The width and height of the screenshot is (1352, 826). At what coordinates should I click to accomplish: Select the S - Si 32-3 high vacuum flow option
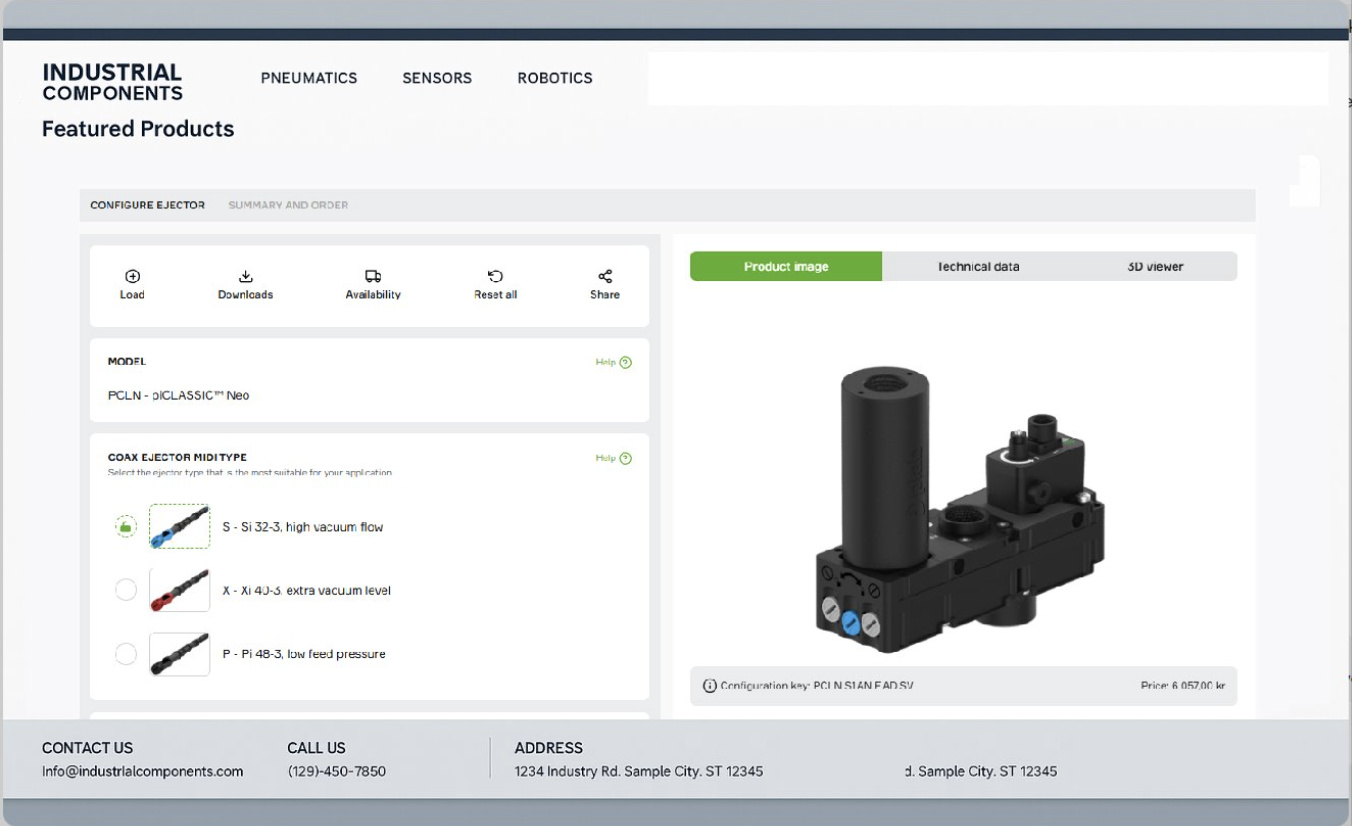(126, 526)
